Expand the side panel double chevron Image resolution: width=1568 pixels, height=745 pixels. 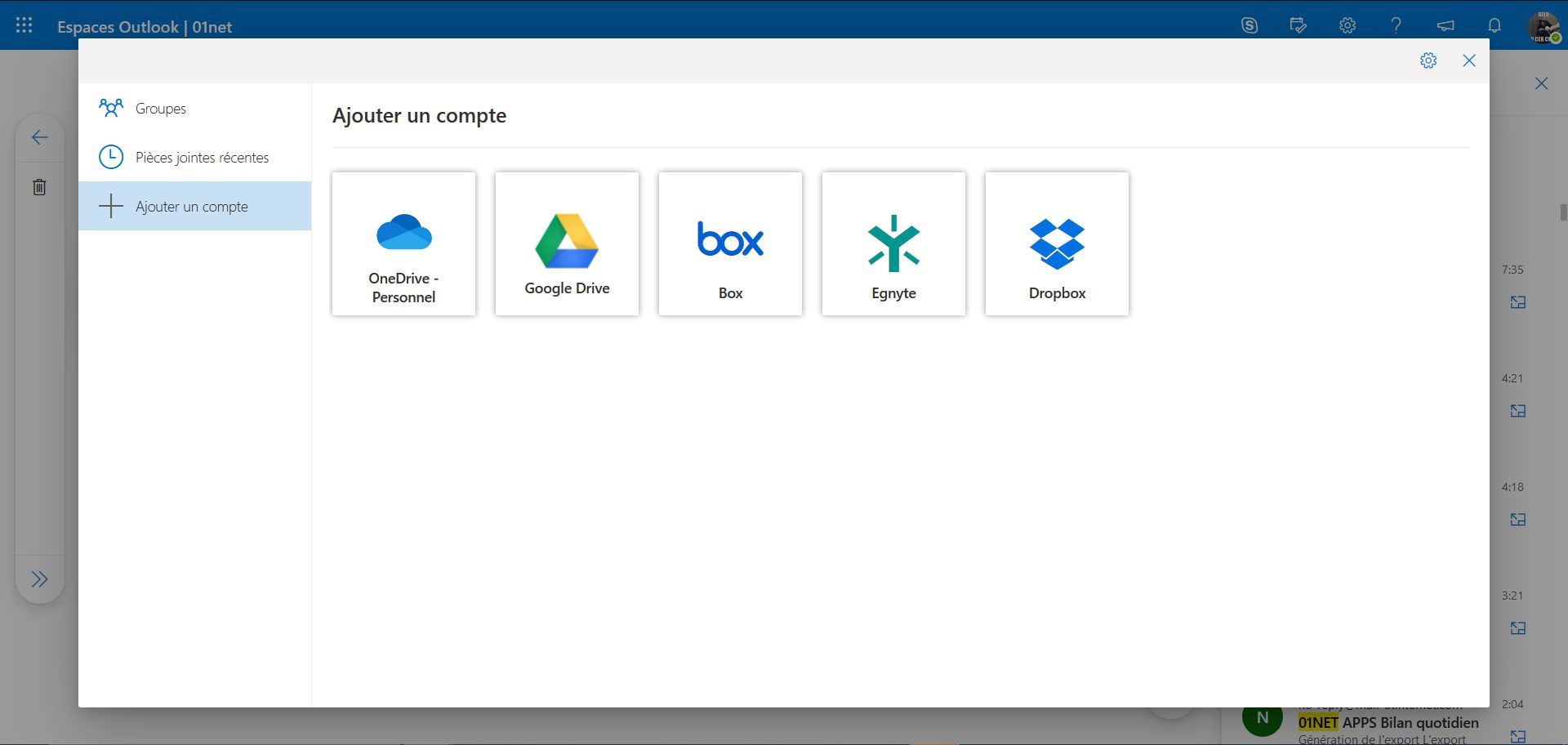pyautogui.click(x=39, y=579)
